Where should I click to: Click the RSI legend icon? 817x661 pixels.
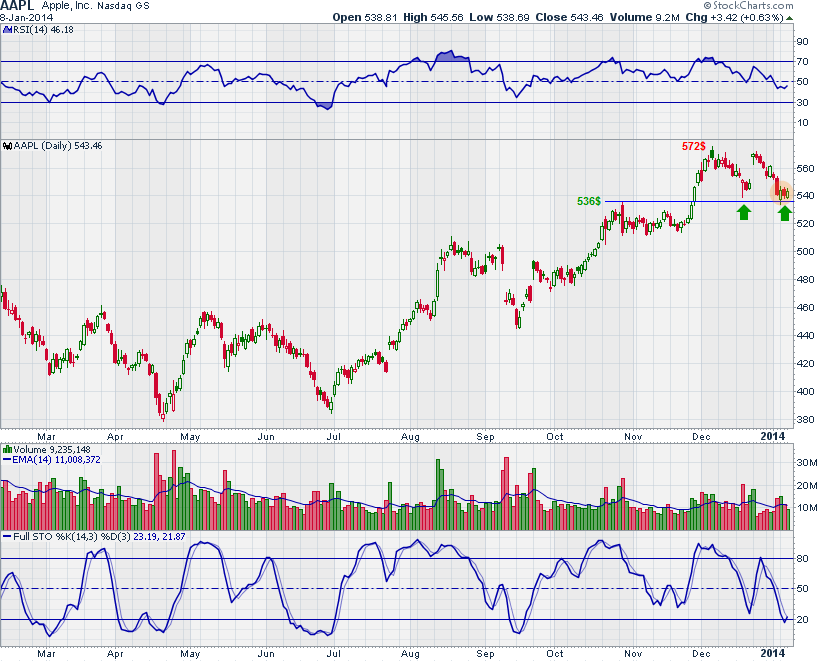point(7,30)
